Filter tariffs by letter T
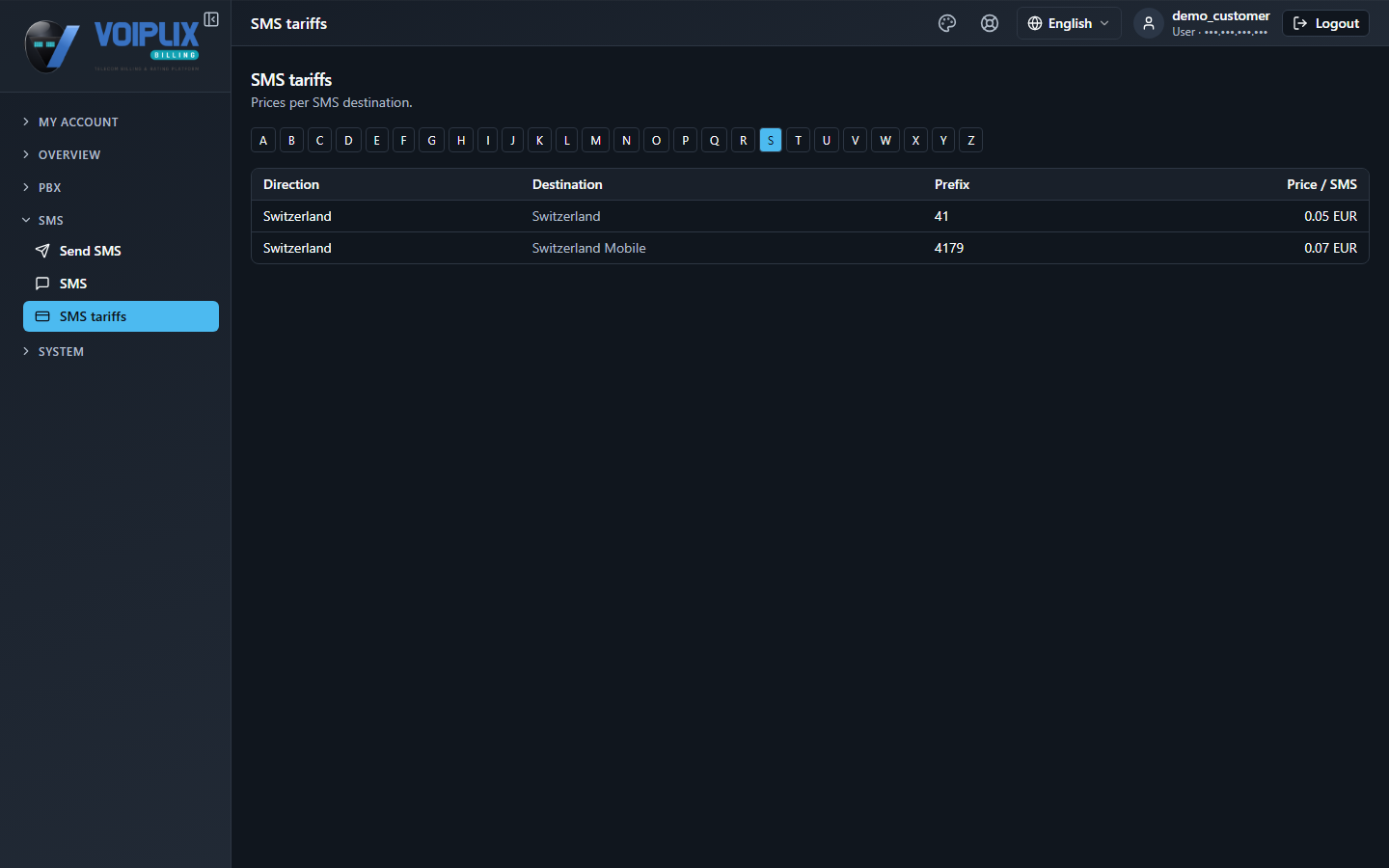The image size is (1389, 868). (x=798, y=140)
